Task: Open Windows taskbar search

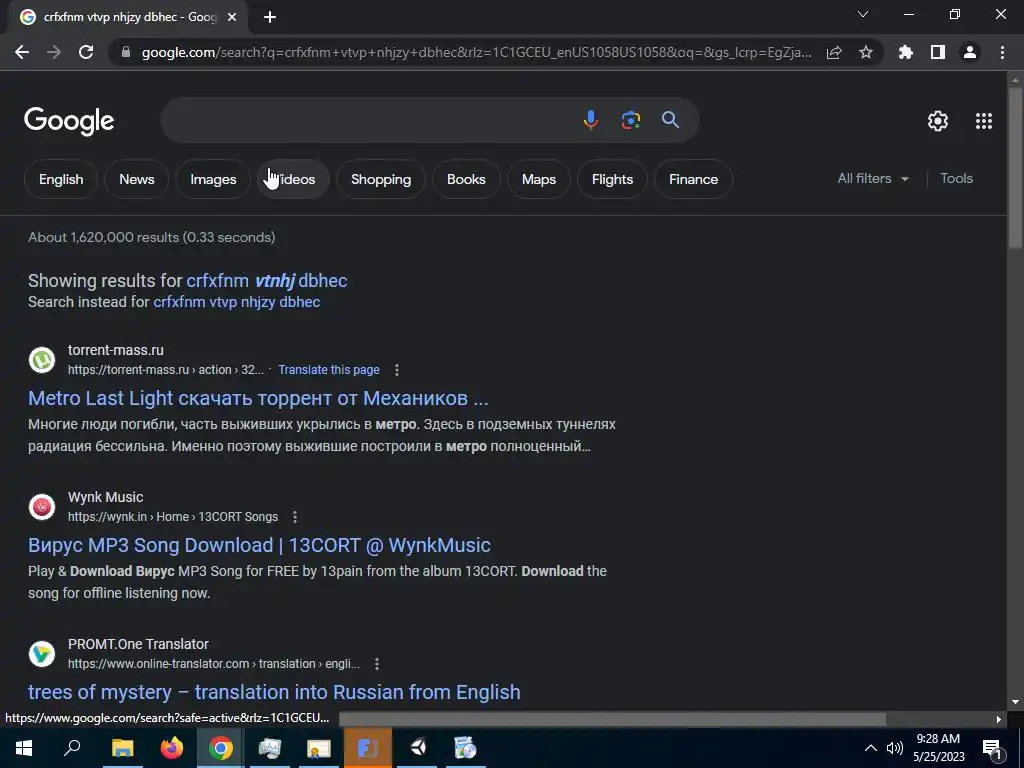Action: (72, 748)
